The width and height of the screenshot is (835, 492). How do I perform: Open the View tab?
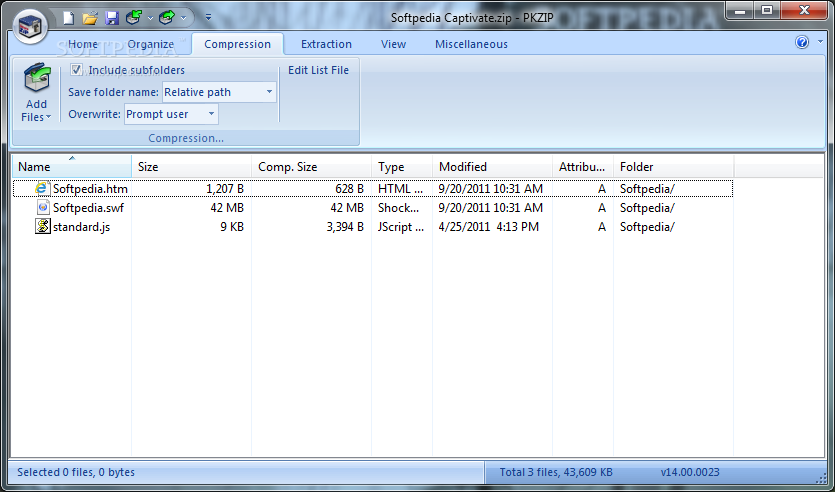394,44
